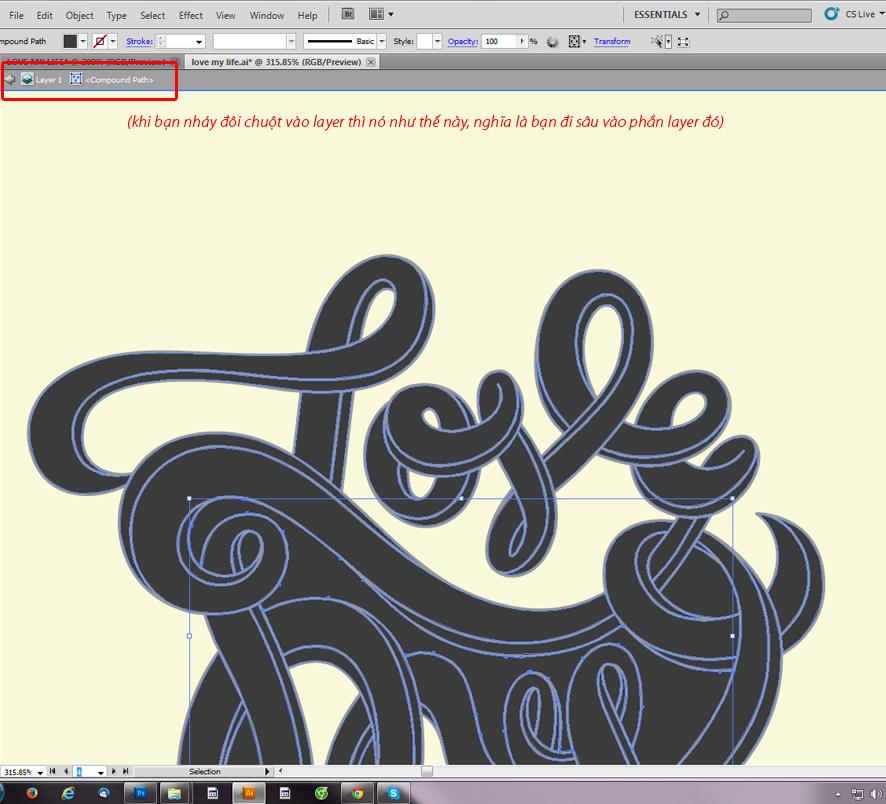Image resolution: width=886 pixels, height=804 pixels.
Task: Open the stroke weight dropdown
Action: [199, 42]
